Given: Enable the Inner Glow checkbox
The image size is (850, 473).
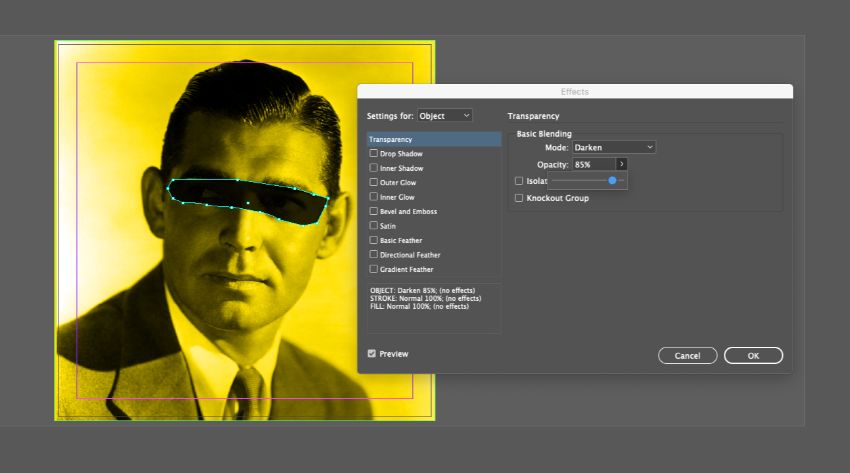Looking at the screenshot, I should pos(374,197).
